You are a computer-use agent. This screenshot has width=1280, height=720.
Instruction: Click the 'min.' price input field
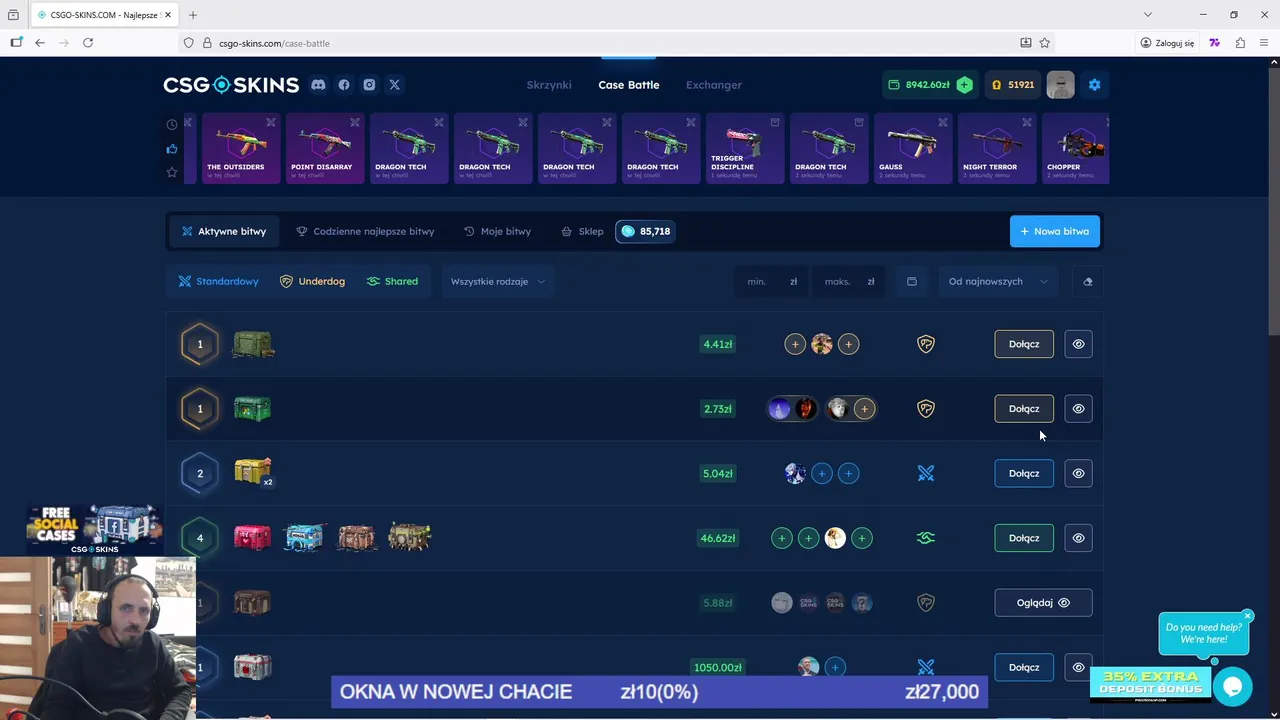point(771,282)
